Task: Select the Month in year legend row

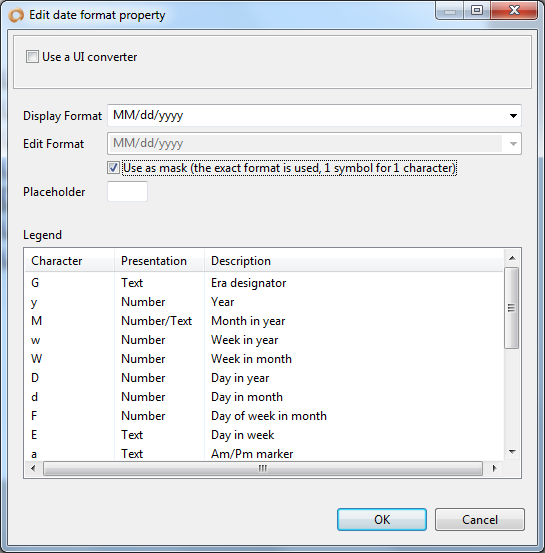Action: tap(264, 321)
